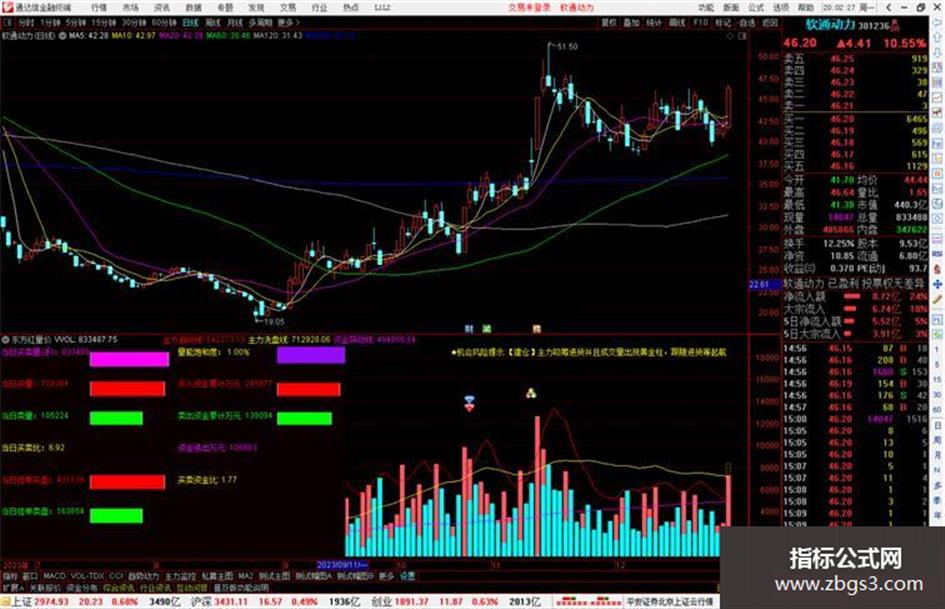Switch chart to 5分钟 period
Viewport: 945px width, 609px height.
[x=76, y=23]
